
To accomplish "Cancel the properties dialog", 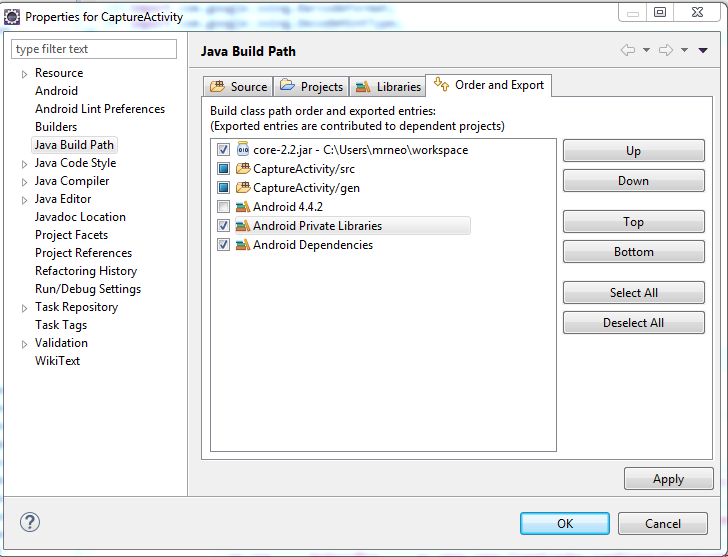I will (663, 524).
